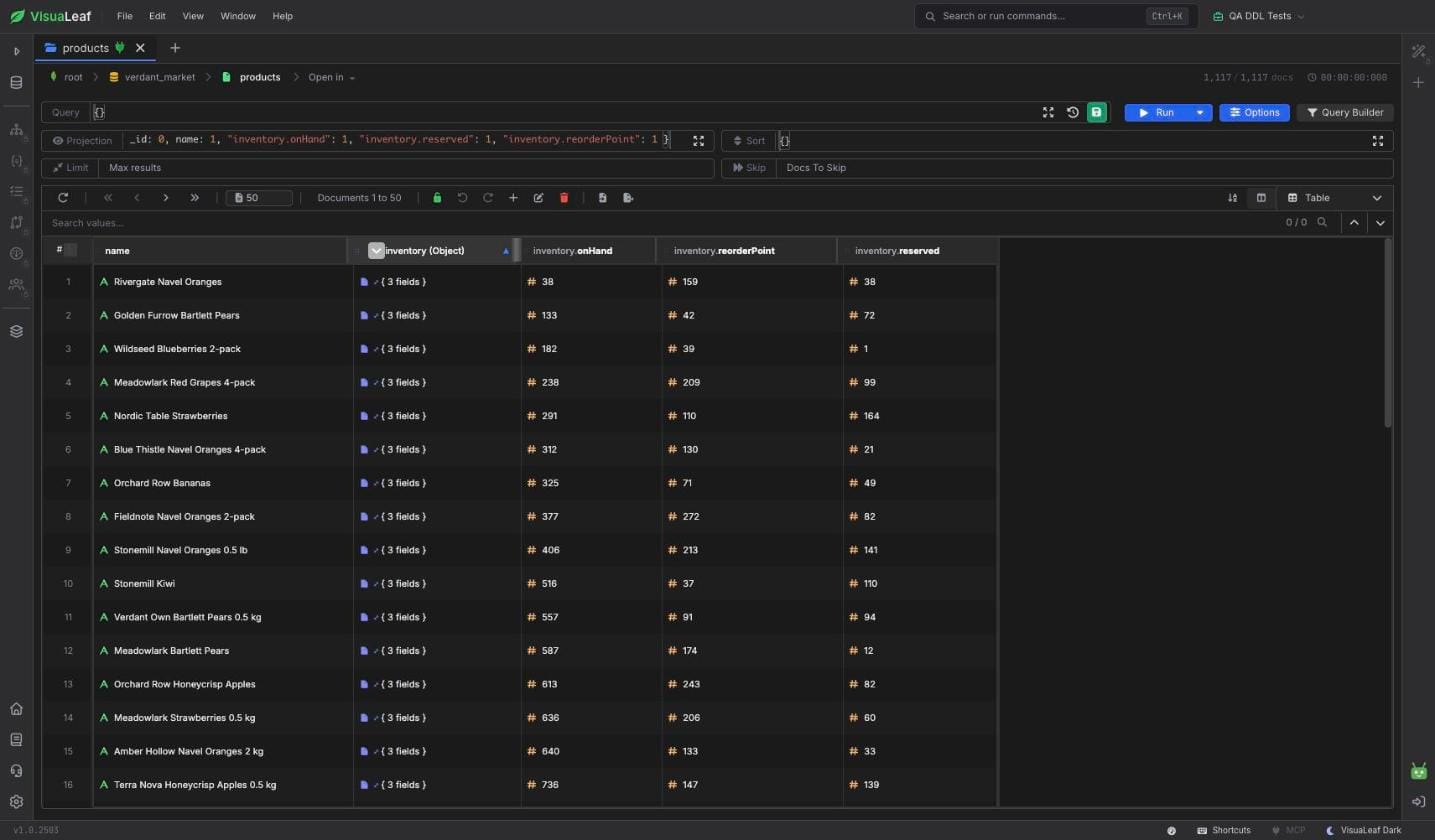The image size is (1435, 840).
Task: Click the green robot assistant icon
Action: tap(1419, 771)
